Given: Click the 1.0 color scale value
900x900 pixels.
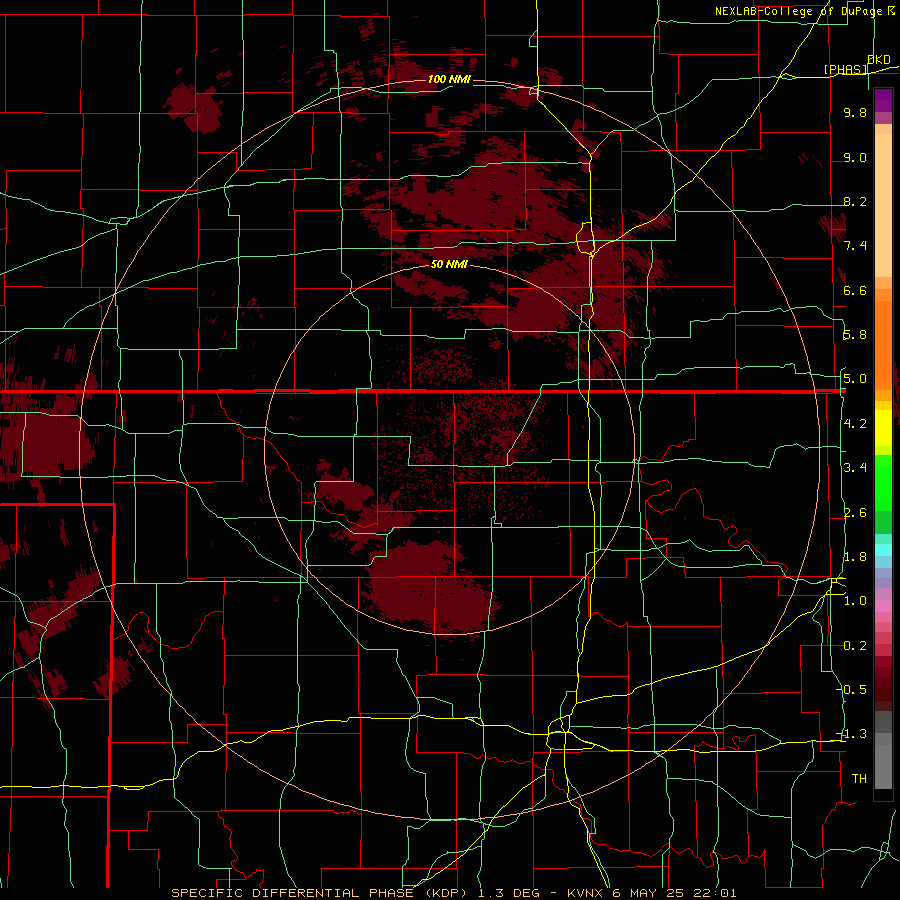Looking at the screenshot, I should (855, 601).
